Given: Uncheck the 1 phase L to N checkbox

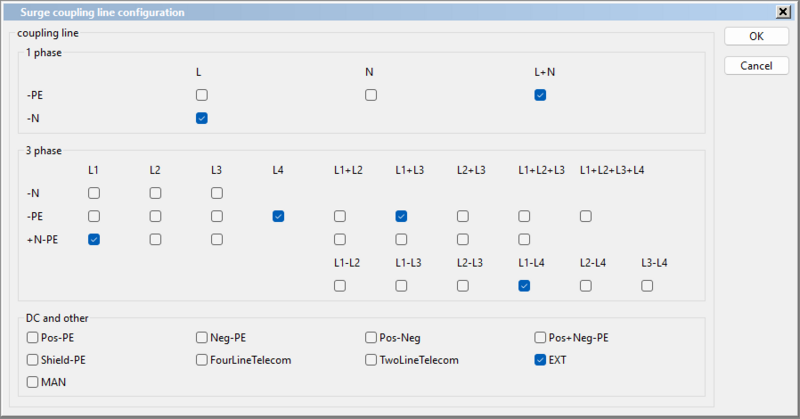Looking at the screenshot, I should pos(201,118).
